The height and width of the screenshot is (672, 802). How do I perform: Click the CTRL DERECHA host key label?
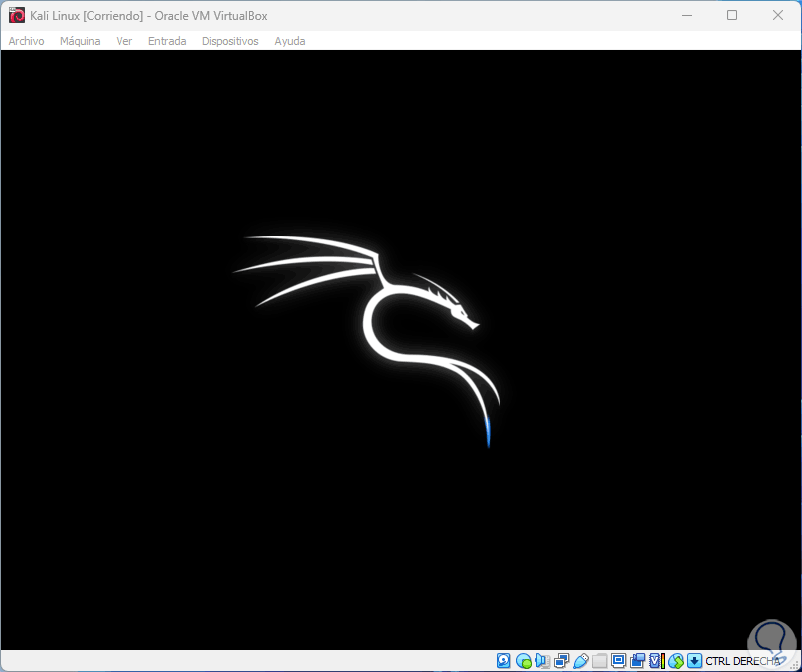point(743,661)
